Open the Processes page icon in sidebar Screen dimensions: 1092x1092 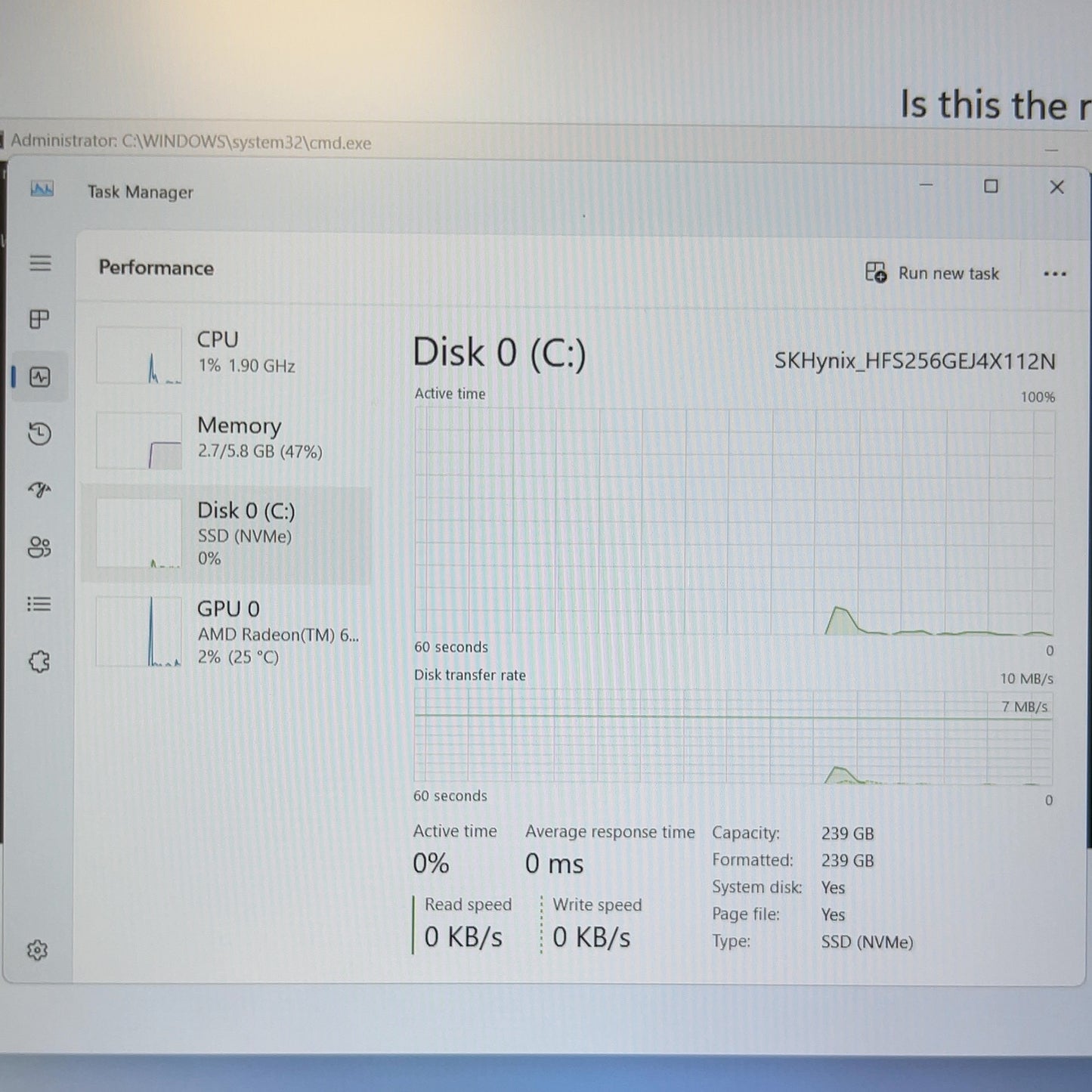pos(39,319)
